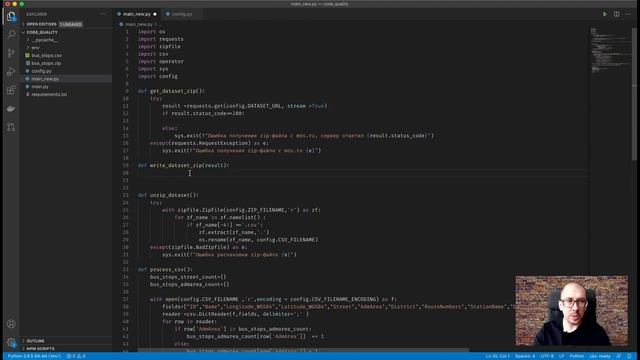The image size is (640, 360).
Task: Open Source Control view in activity bar
Action: click(x=11, y=53)
